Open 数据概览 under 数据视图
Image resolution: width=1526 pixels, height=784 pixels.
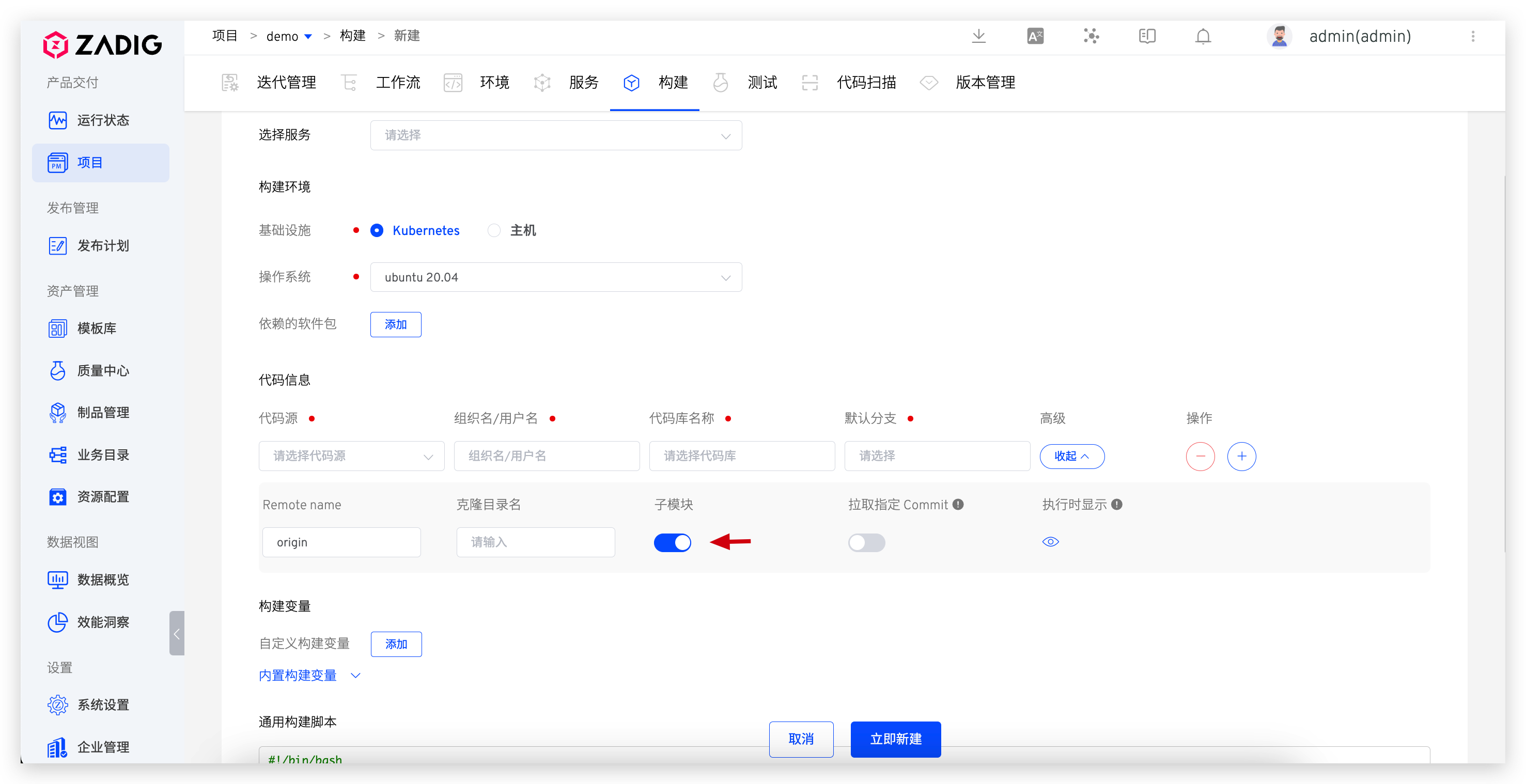click(103, 581)
